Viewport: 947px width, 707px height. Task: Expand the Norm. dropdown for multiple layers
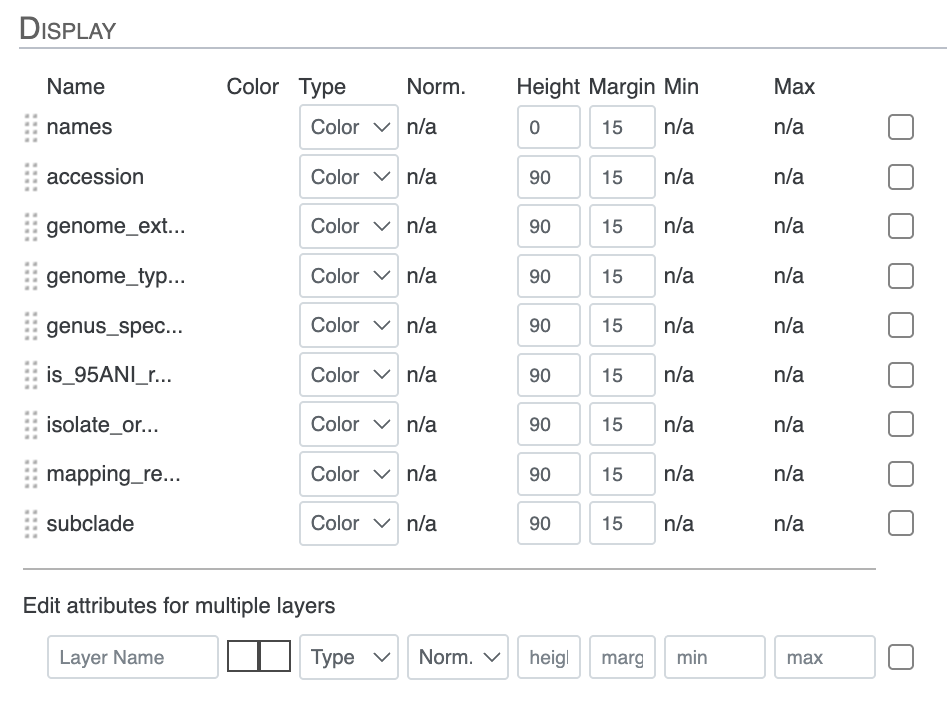tap(457, 657)
